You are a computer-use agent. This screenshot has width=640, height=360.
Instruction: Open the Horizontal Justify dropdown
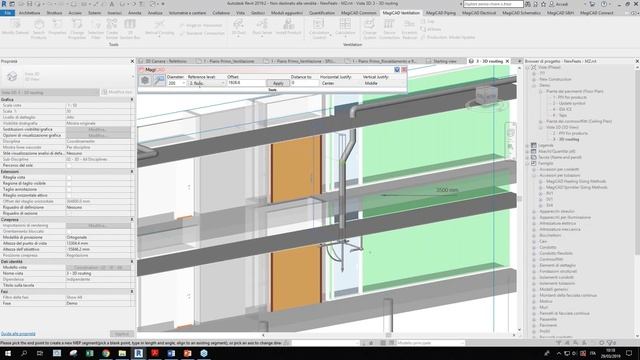point(339,83)
